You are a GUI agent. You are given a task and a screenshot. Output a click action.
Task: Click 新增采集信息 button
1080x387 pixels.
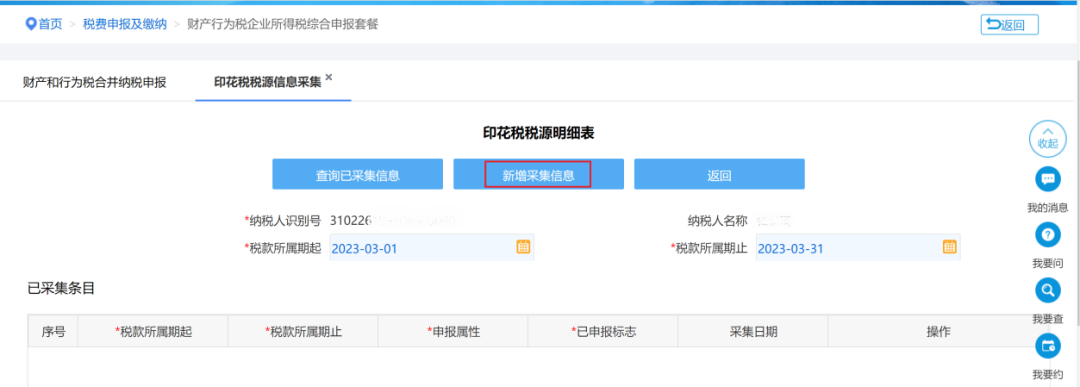click(538, 174)
